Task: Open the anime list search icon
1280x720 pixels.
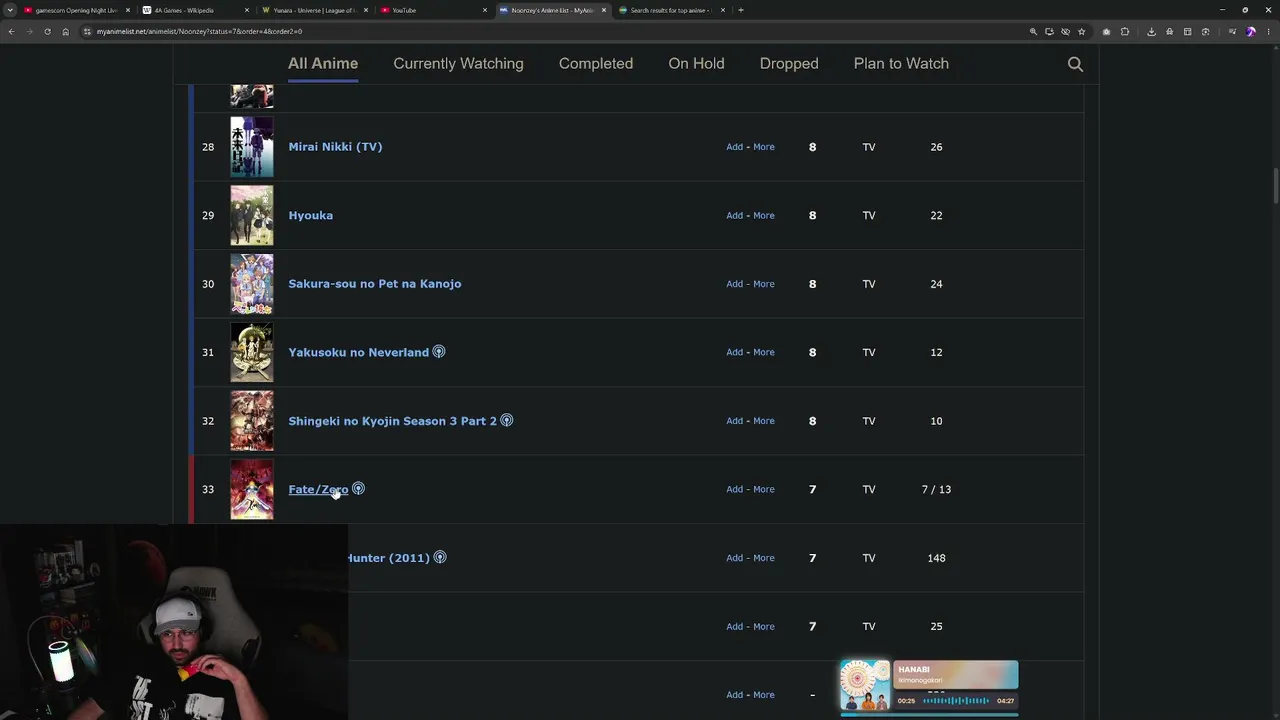Action: [1075, 64]
